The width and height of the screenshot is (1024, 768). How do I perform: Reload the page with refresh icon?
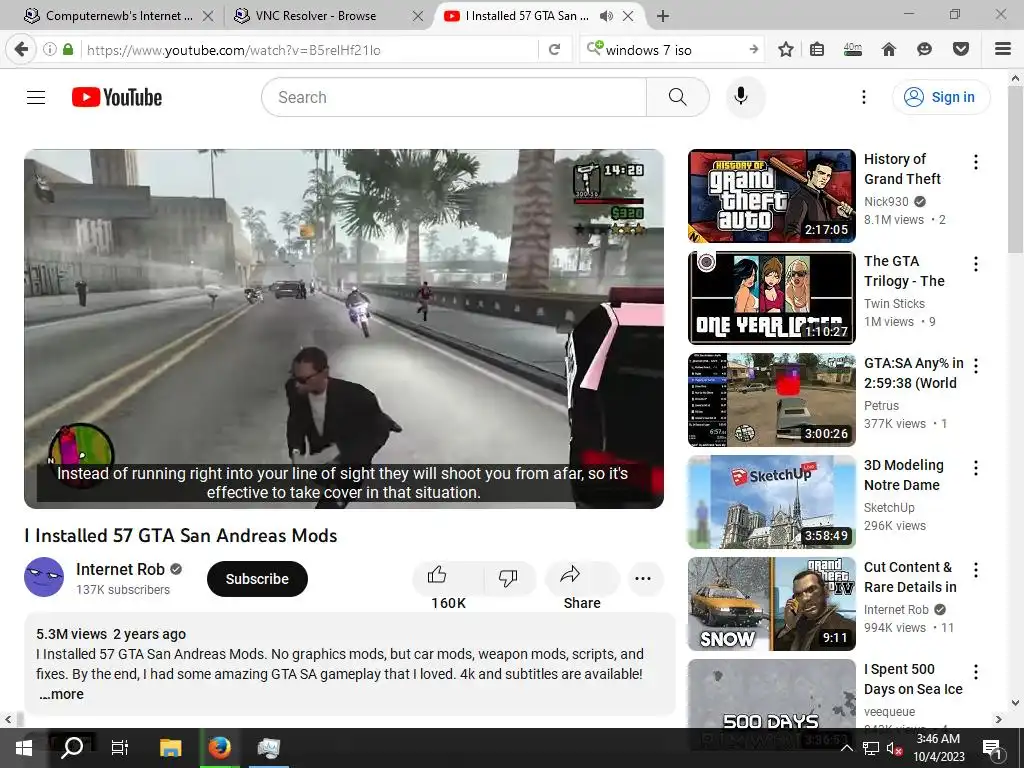coord(554,50)
